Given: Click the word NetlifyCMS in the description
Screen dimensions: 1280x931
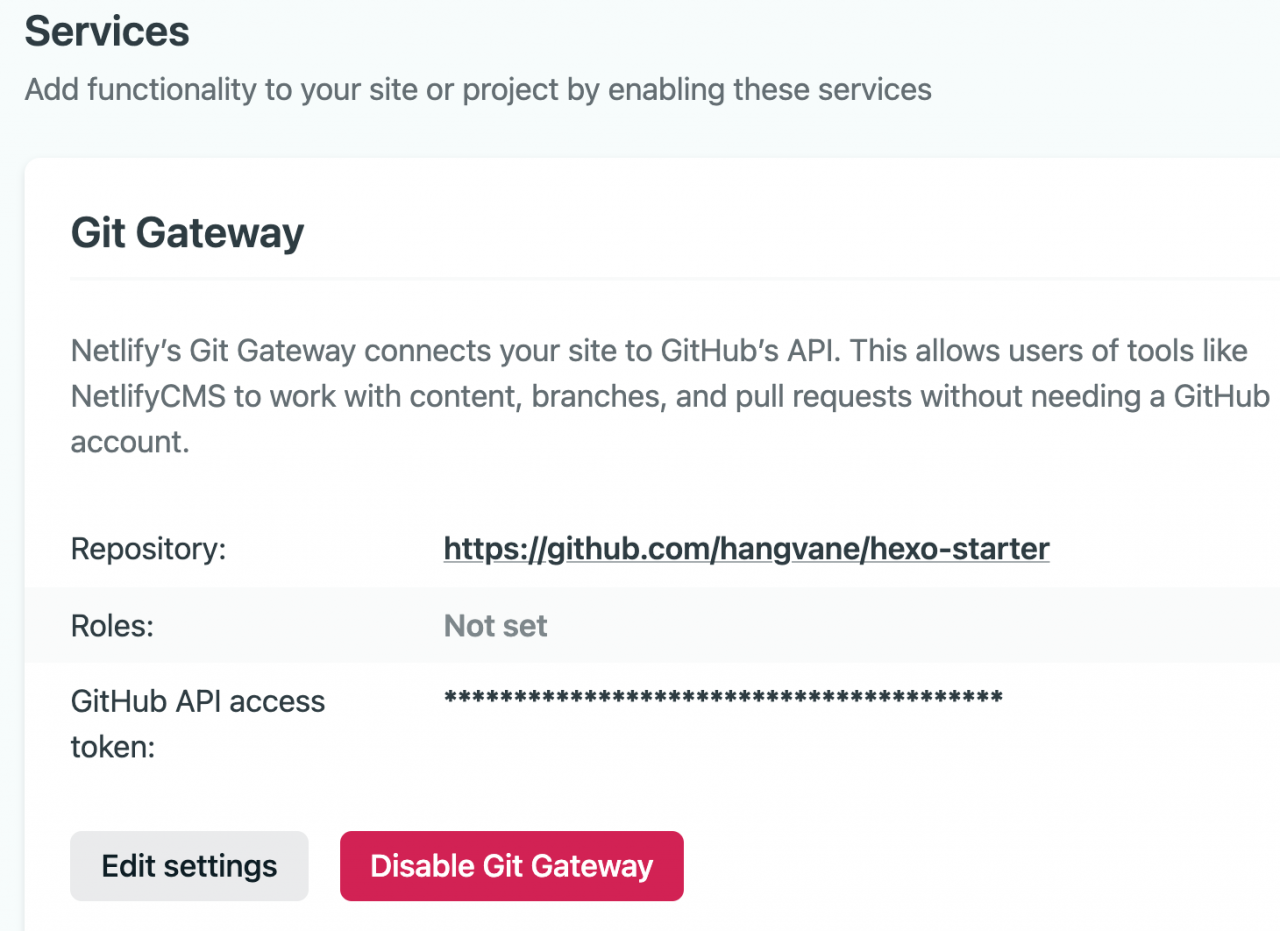Looking at the screenshot, I should (x=147, y=397).
